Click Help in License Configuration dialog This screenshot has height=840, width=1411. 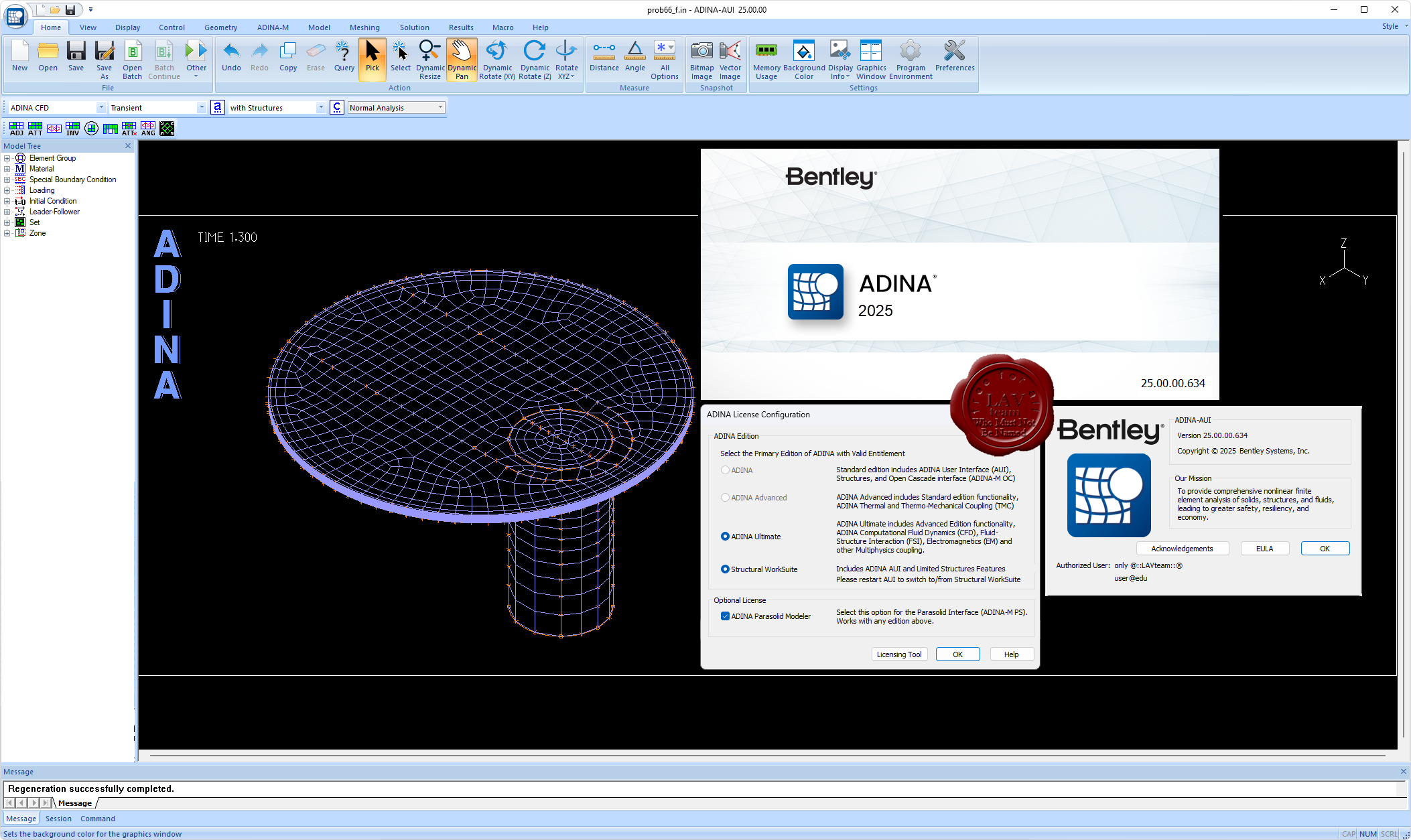pyautogui.click(x=1011, y=654)
